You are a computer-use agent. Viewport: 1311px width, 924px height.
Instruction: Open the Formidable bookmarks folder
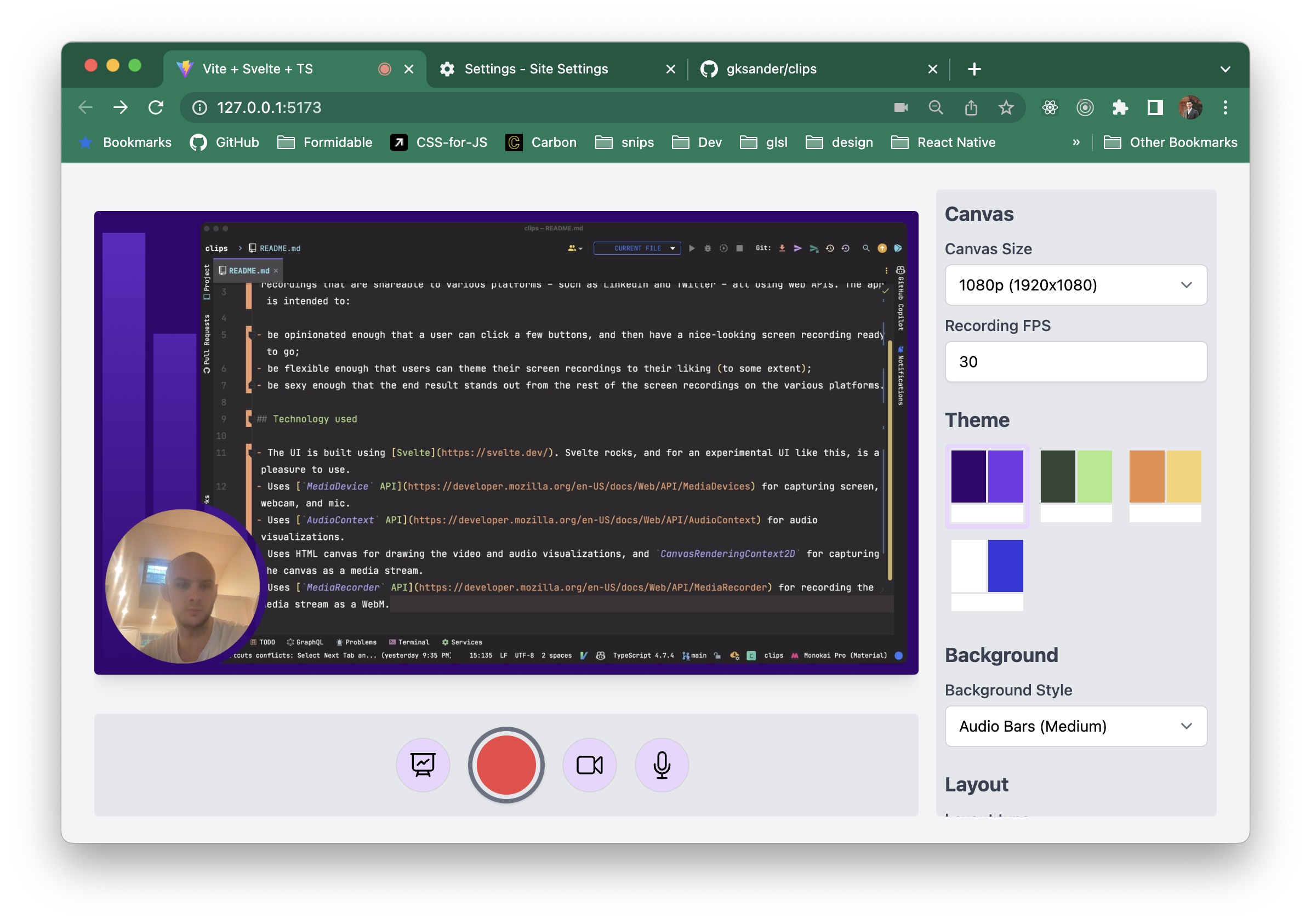point(325,142)
